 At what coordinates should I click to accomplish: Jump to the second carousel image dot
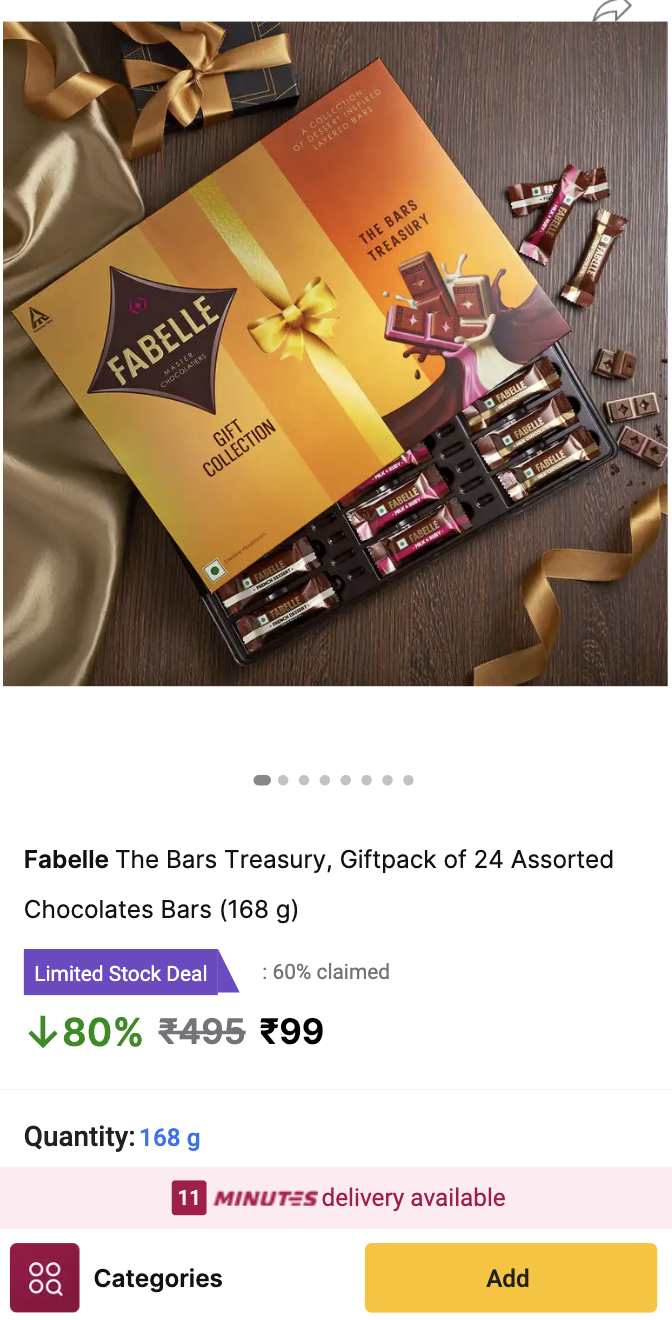point(283,780)
